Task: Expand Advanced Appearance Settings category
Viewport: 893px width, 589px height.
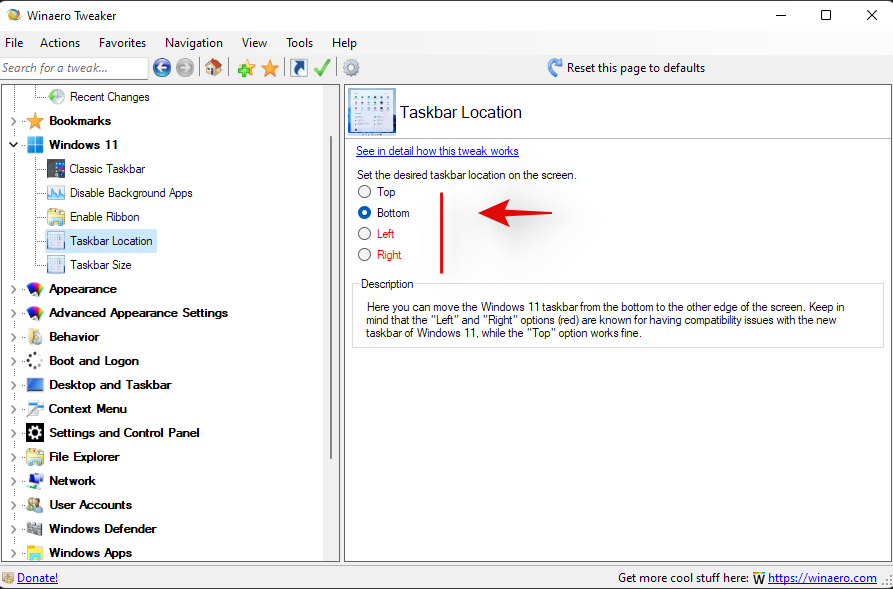Action: [14, 313]
